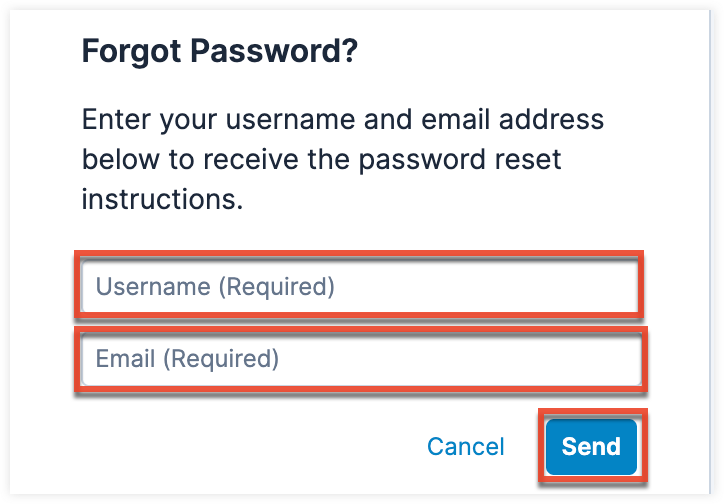Screen dimensions: 724x504
Task: Place cursor in the second required field
Action: [x=358, y=359]
